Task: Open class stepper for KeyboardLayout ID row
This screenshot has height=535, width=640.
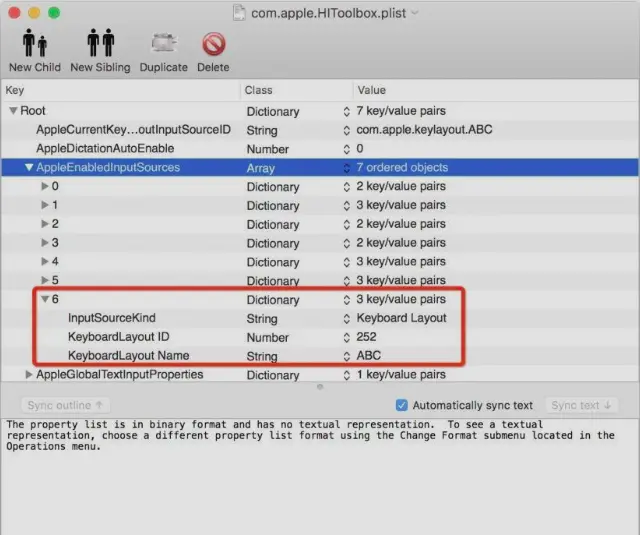Action: [347, 337]
